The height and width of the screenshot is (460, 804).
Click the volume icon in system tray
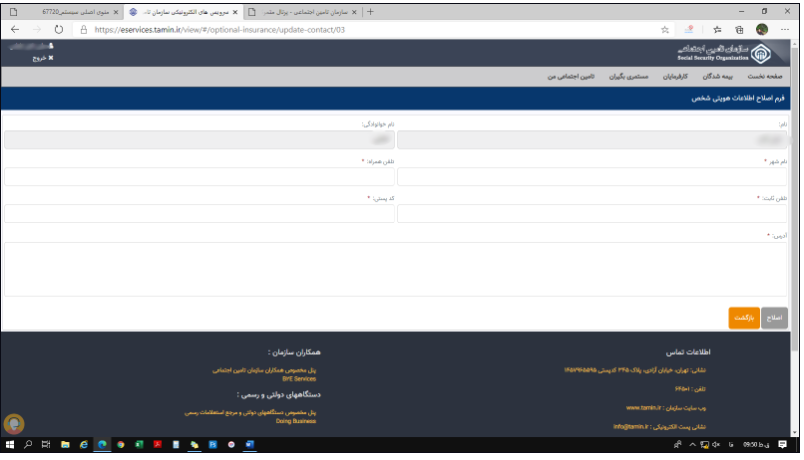716,445
